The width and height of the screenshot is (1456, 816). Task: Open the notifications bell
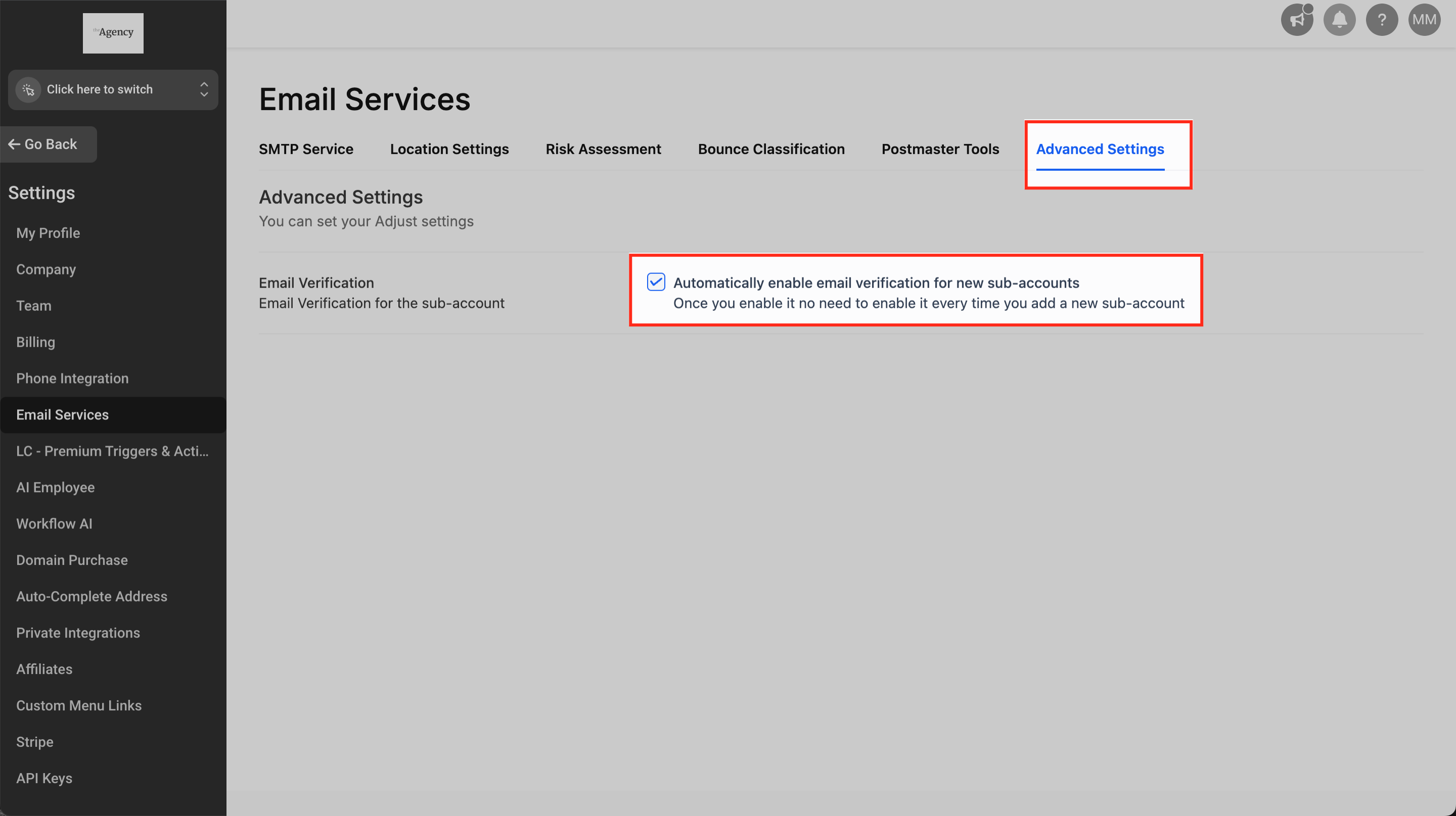coord(1339,20)
